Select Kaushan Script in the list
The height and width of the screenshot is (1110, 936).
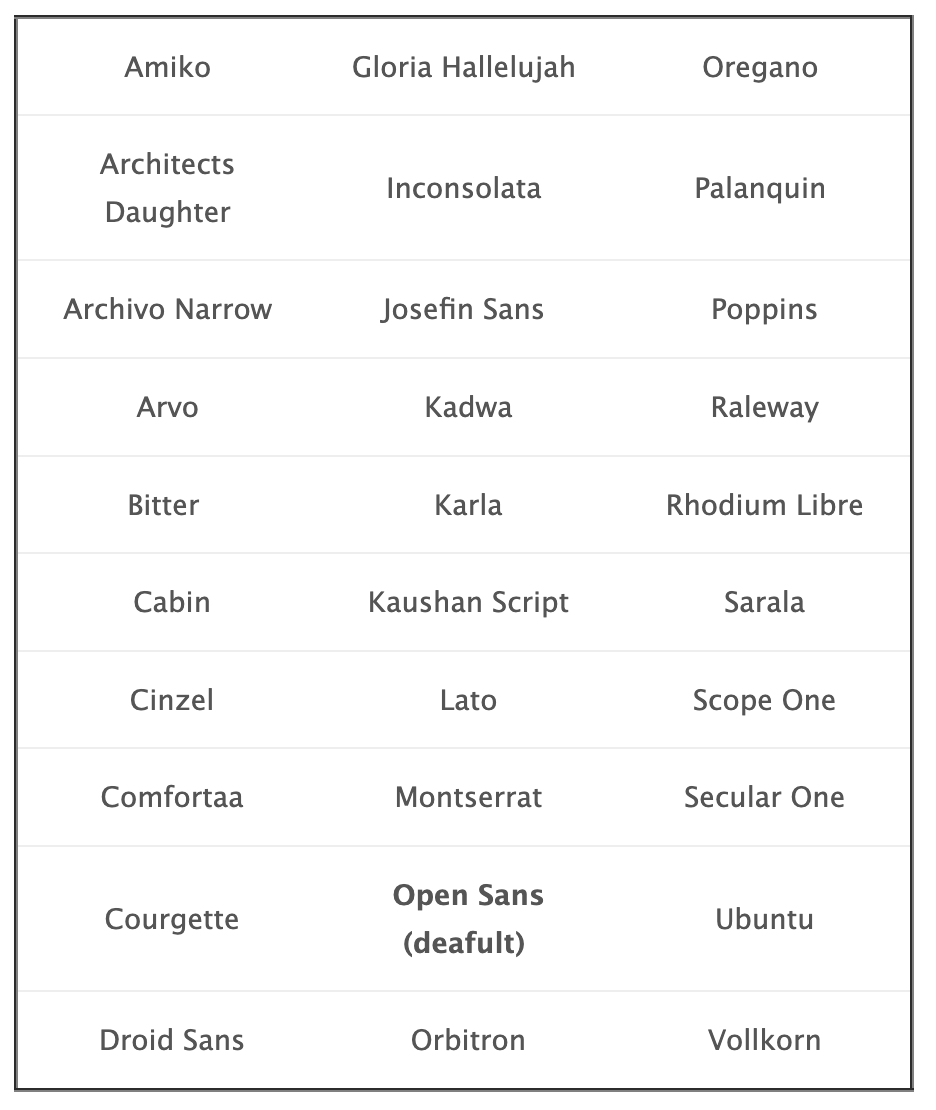pyautogui.click(x=468, y=602)
